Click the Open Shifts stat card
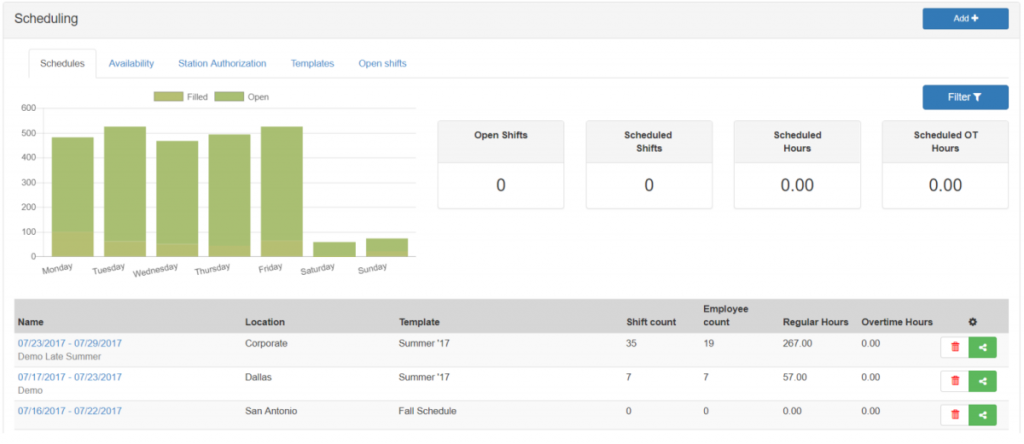This screenshot has height=444, width=1024. click(501, 165)
